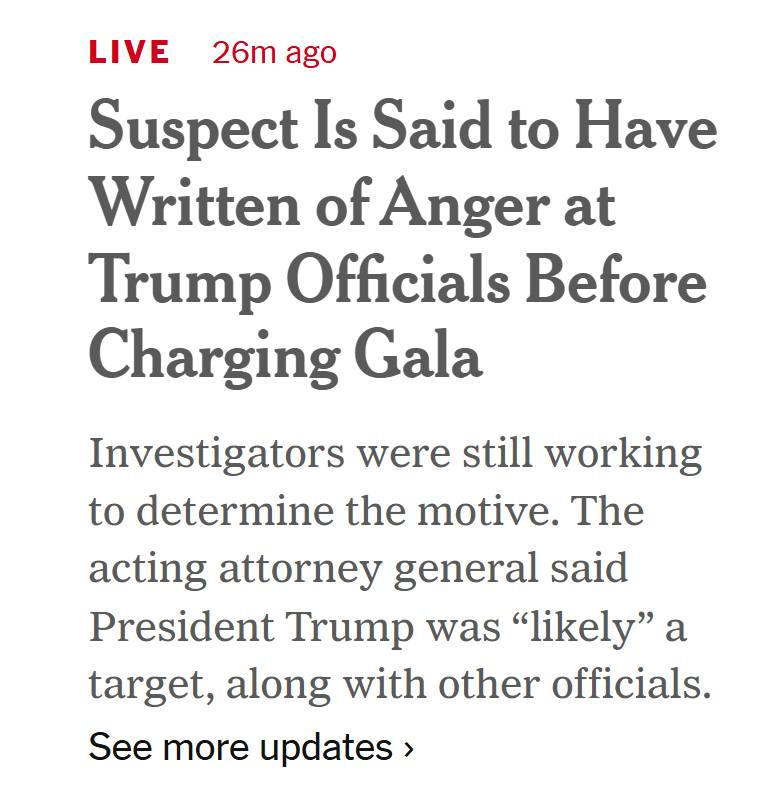Click "Trump Officials Before" in the headline
The height and width of the screenshot is (797, 775).
click(397, 281)
